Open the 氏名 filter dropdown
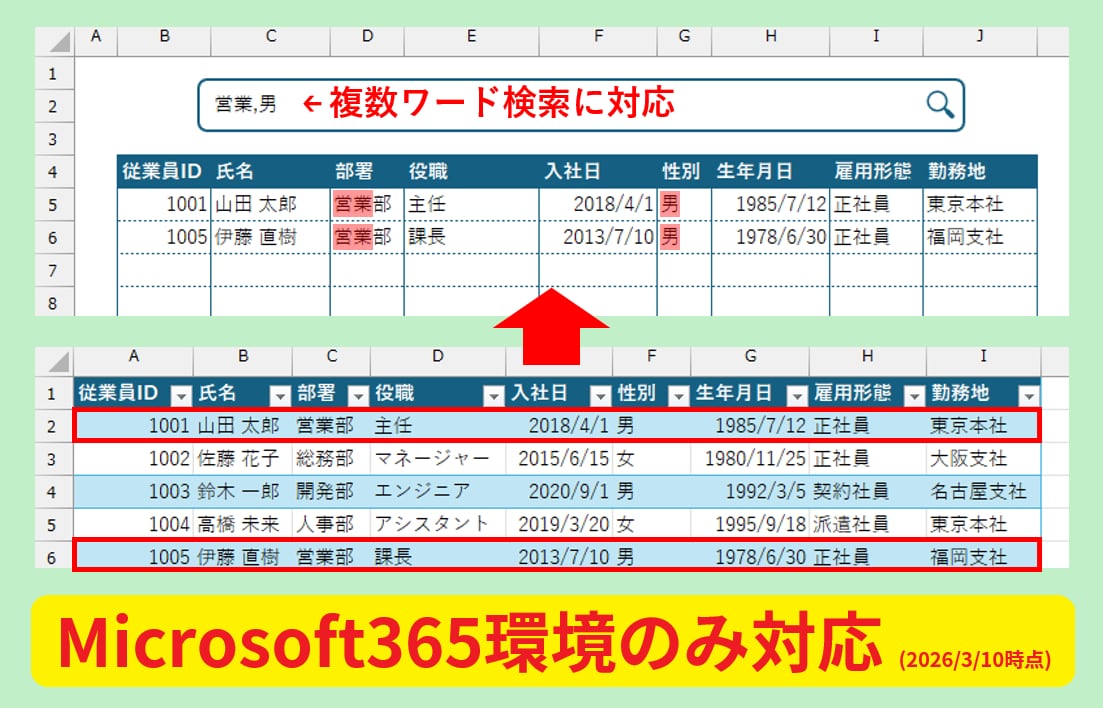Screen dimensions: 1103x708 [280, 395]
